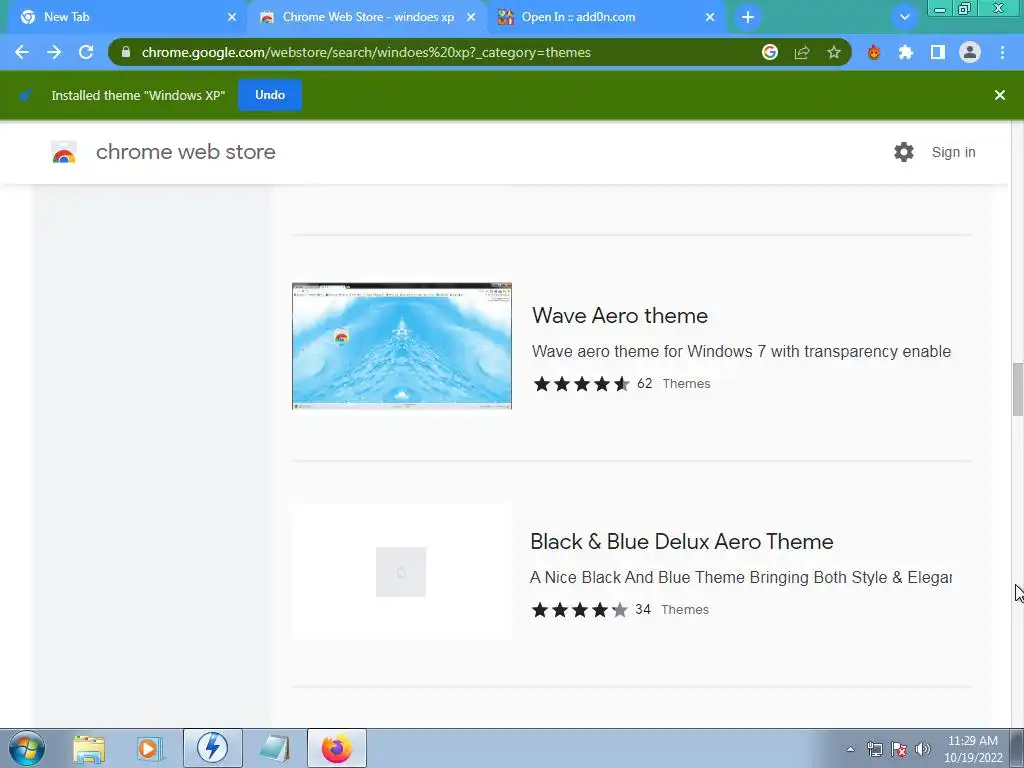Open Chrome three-dot menu
This screenshot has width=1024, height=768.
[x=1002, y=52]
